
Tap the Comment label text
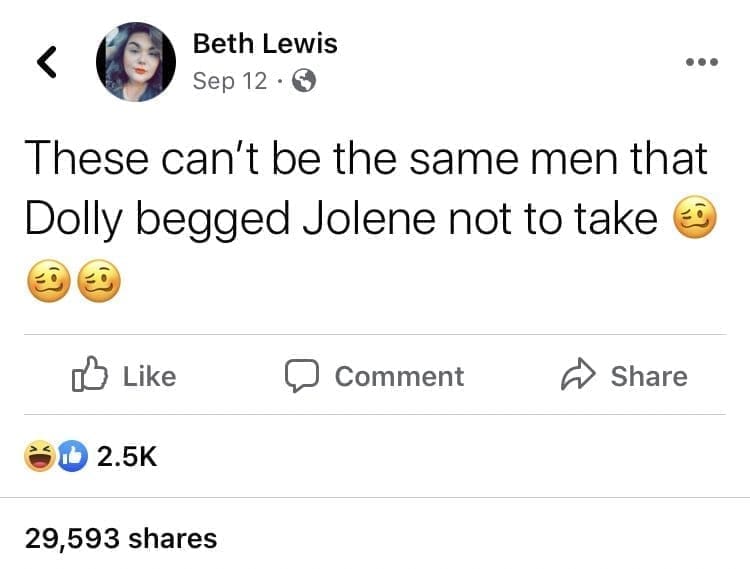coord(399,376)
